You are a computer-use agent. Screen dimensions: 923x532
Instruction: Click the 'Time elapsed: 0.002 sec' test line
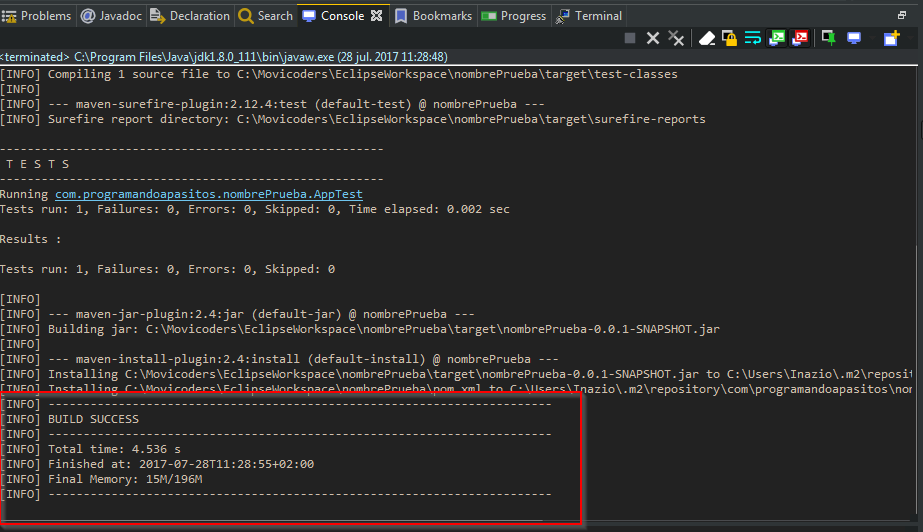[255, 209]
